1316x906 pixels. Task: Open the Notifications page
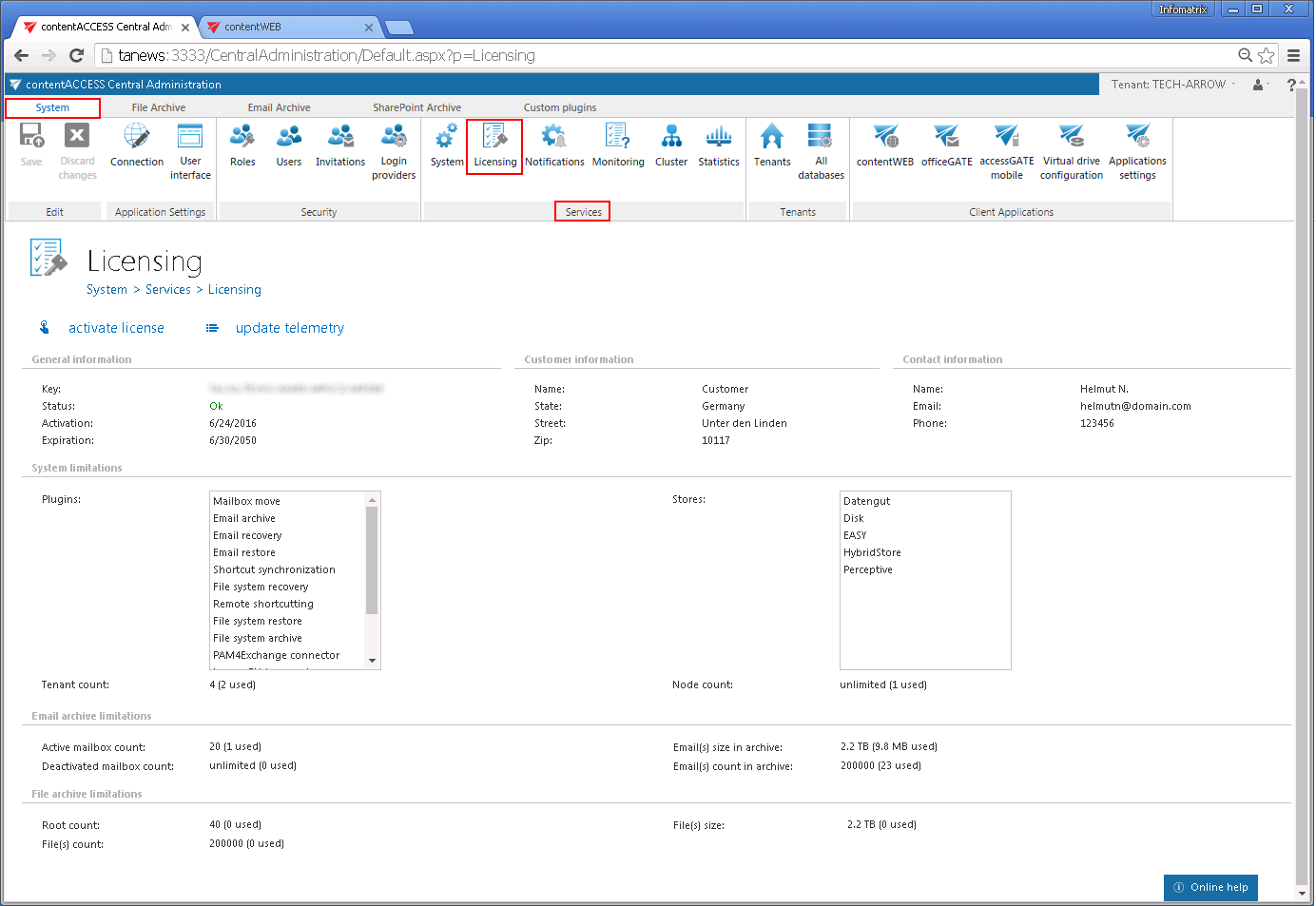click(x=554, y=145)
